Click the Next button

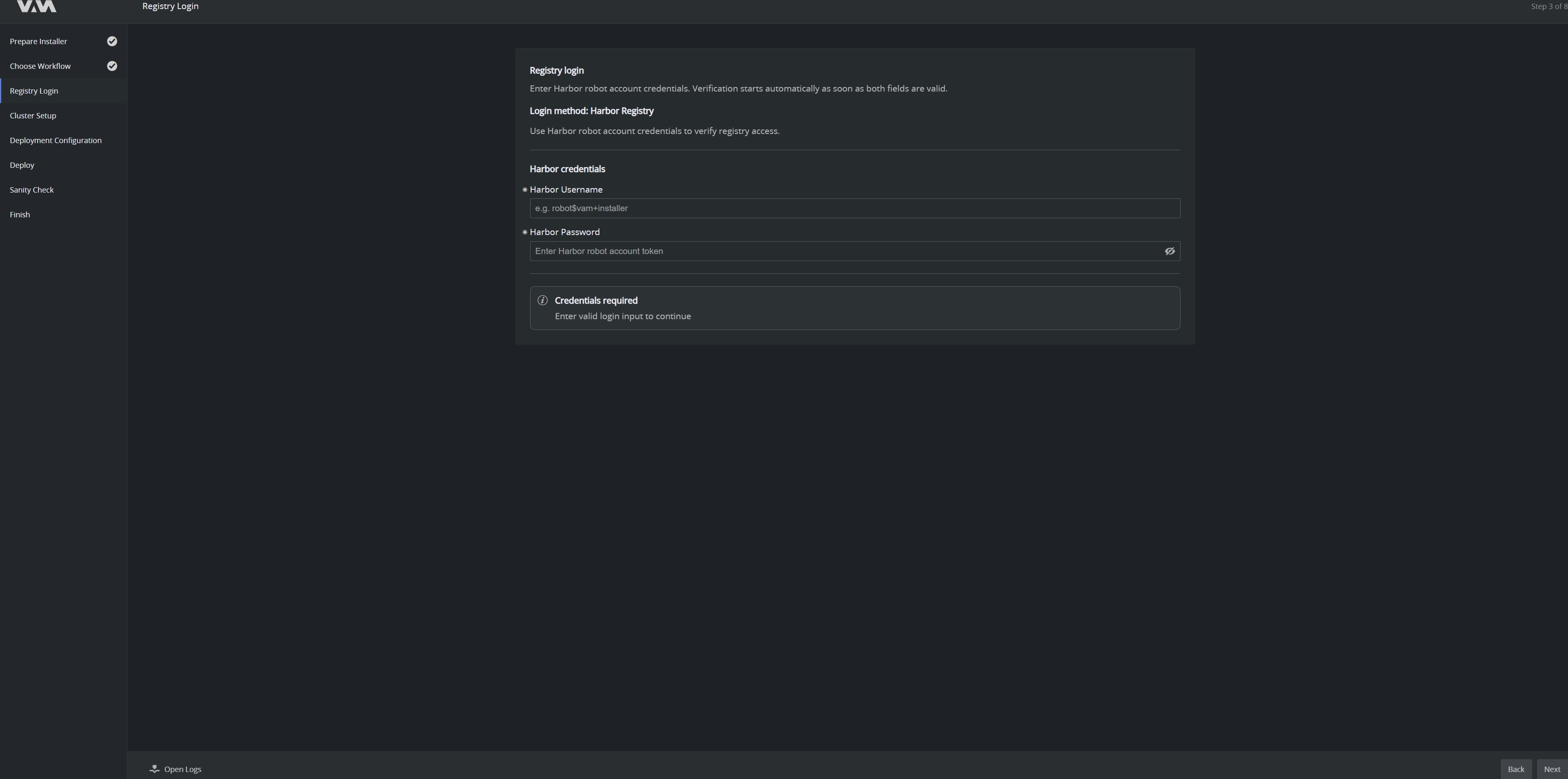(x=1552, y=769)
